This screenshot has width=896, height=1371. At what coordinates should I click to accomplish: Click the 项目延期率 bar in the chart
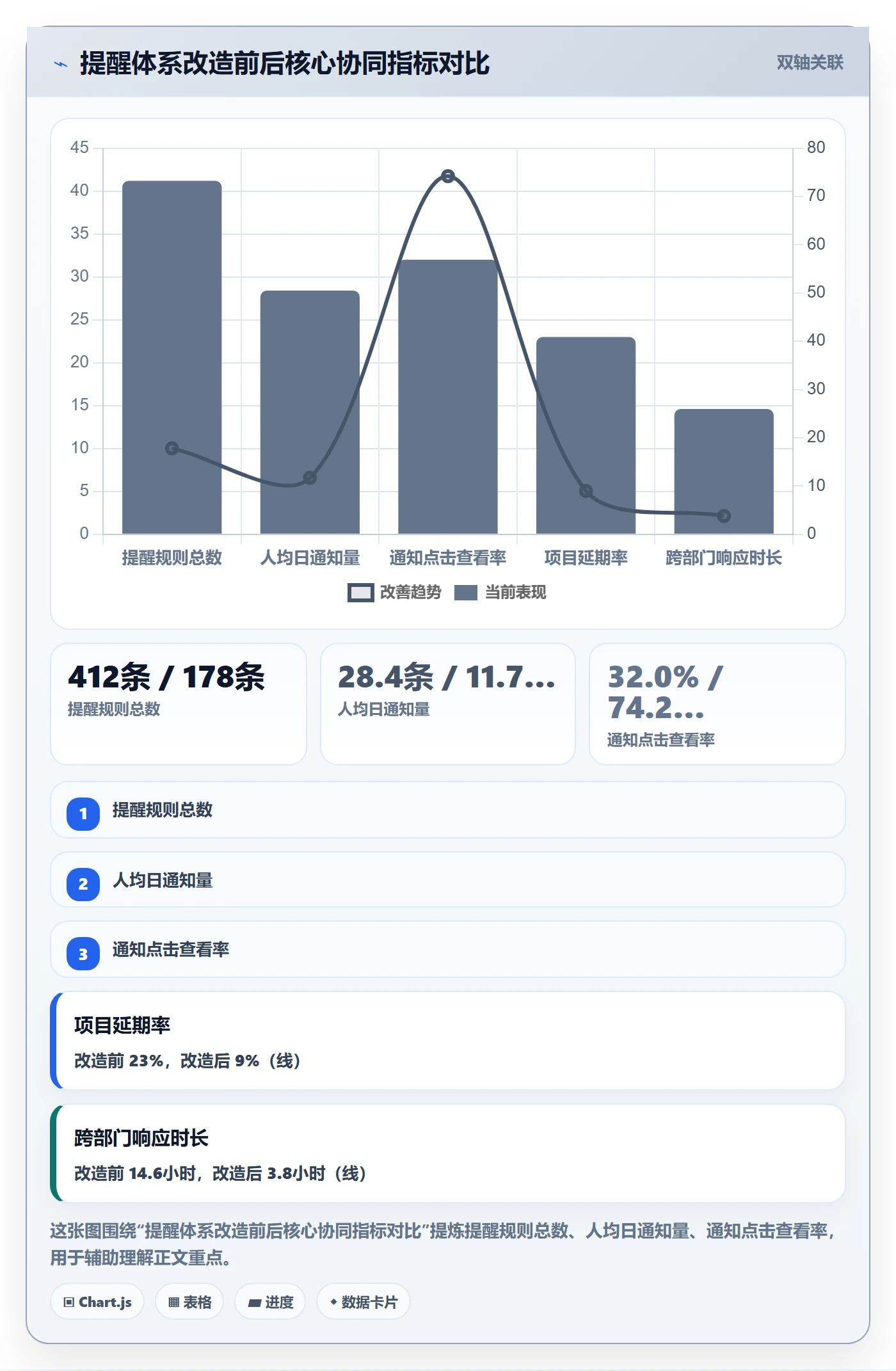tap(586, 435)
